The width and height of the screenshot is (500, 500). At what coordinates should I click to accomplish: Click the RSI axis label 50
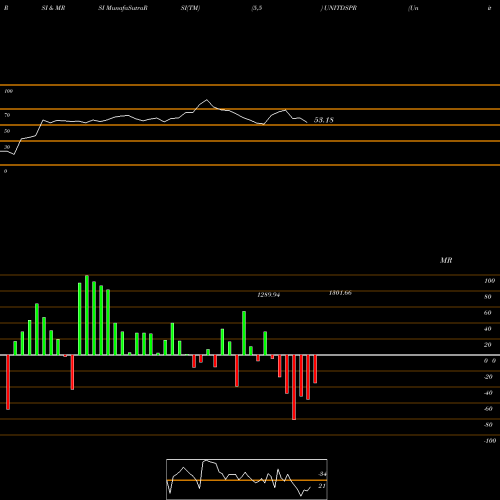click(7, 131)
